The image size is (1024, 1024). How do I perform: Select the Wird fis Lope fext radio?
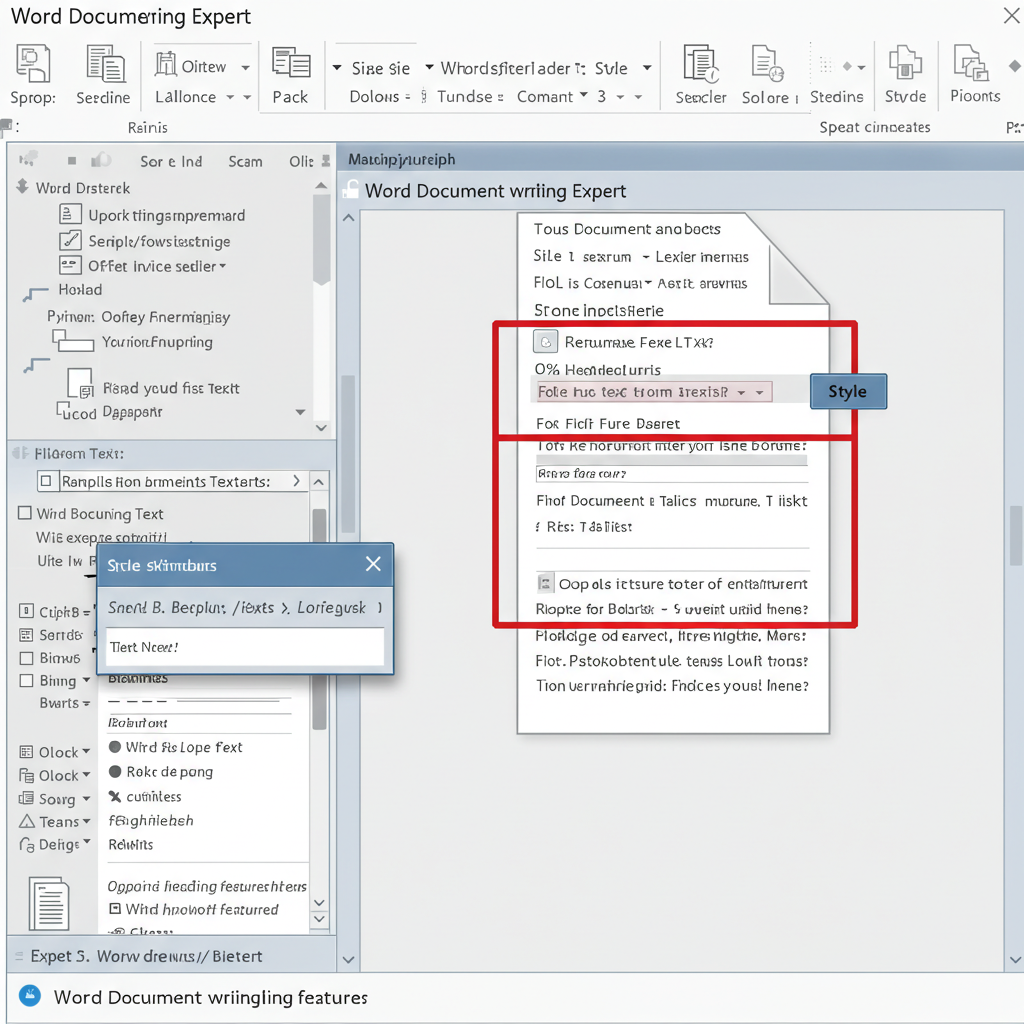tap(115, 746)
